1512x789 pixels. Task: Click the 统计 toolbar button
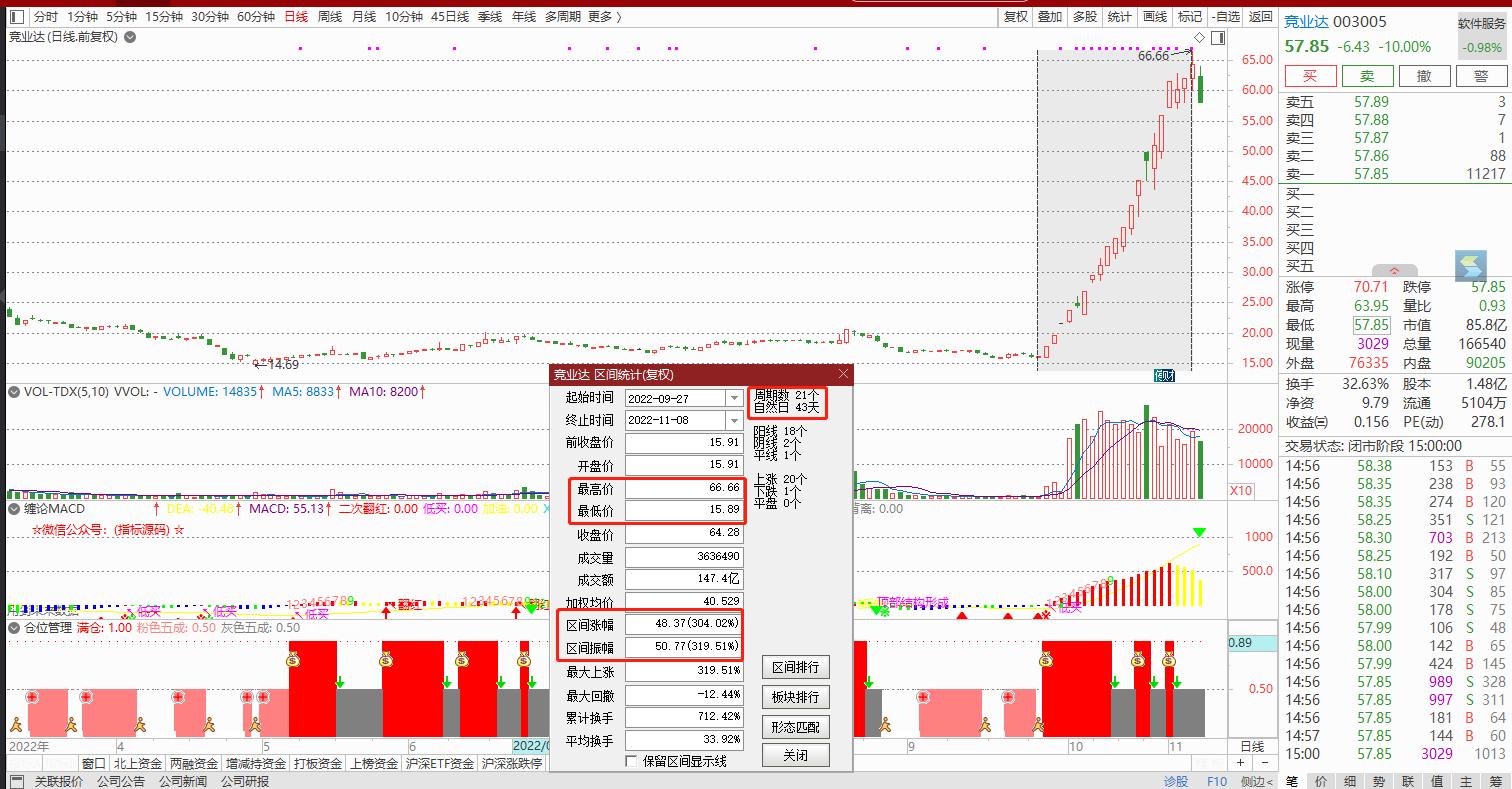pyautogui.click(x=1120, y=17)
